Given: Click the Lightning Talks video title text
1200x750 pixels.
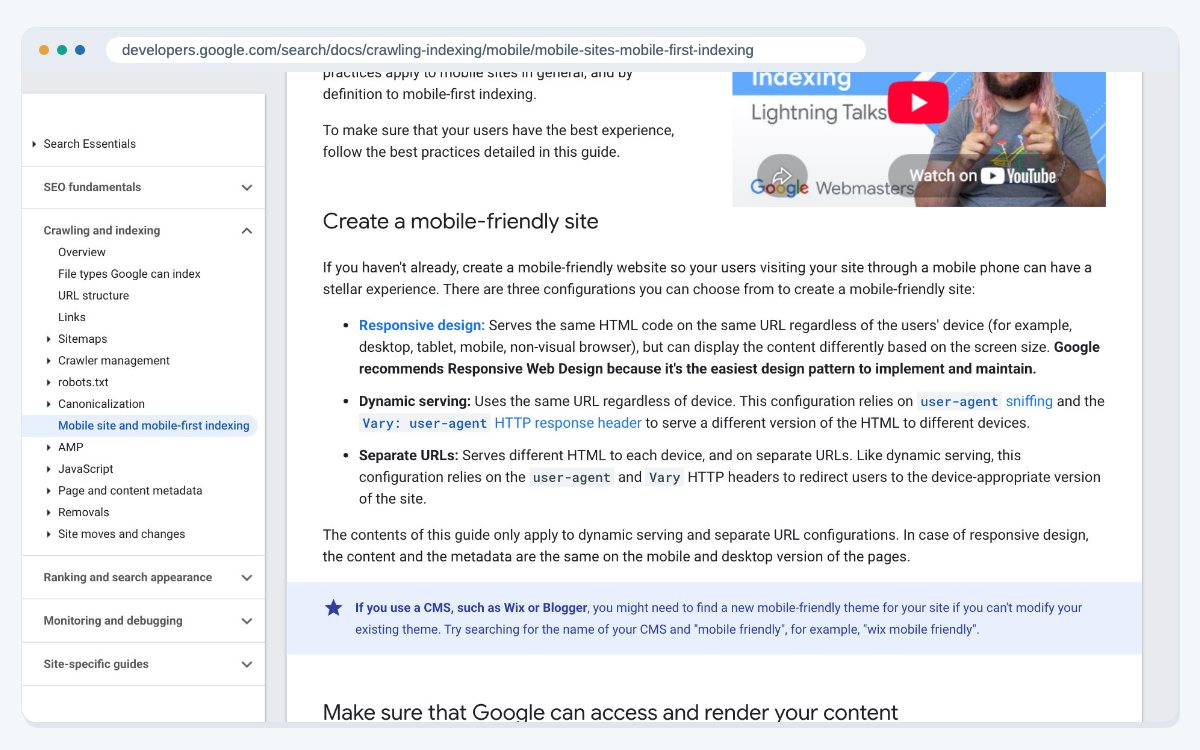Looking at the screenshot, I should [x=818, y=113].
